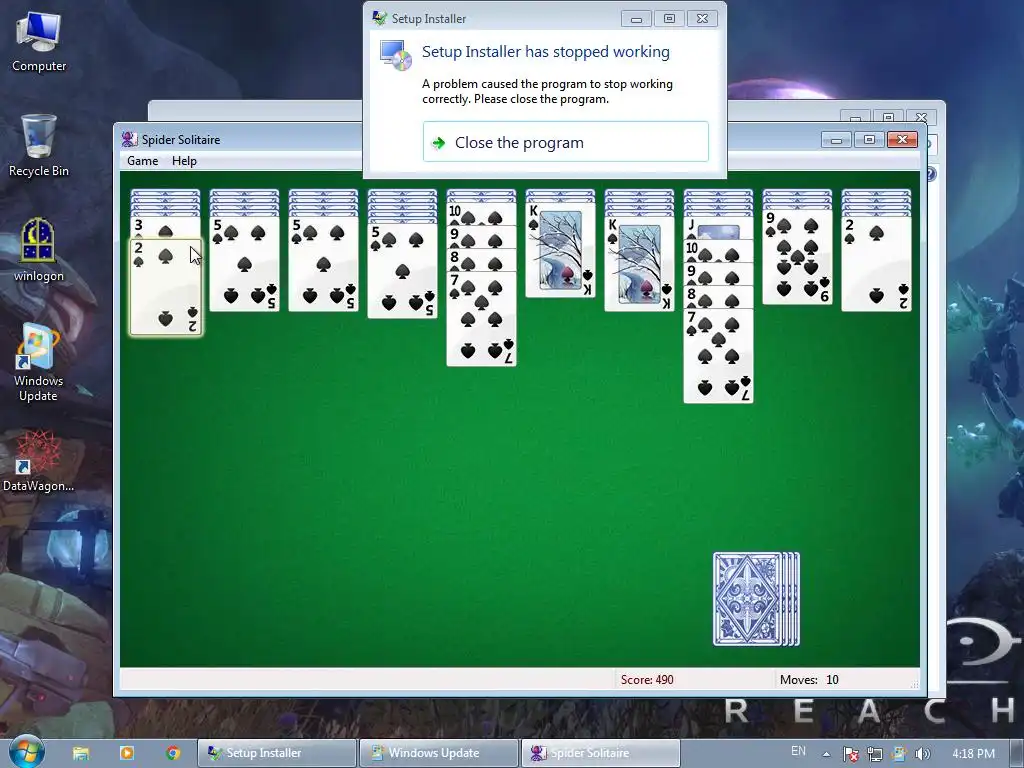
Task: Select the 10 of spades in fifth column
Action: [481, 214]
